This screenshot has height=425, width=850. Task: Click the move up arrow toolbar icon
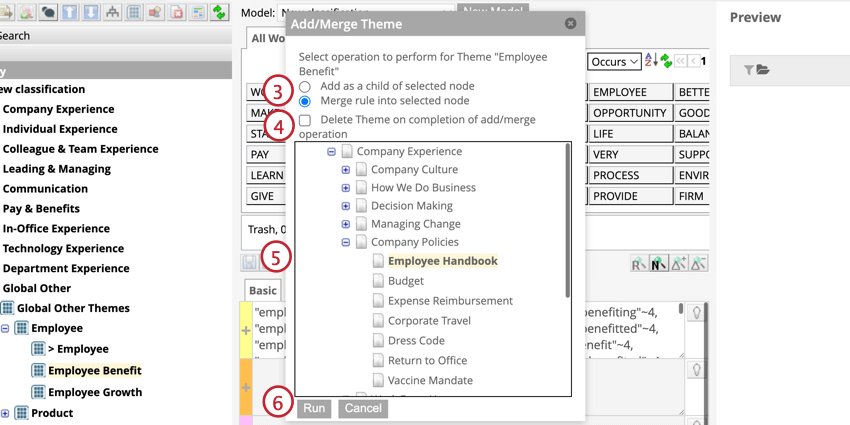coord(69,12)
